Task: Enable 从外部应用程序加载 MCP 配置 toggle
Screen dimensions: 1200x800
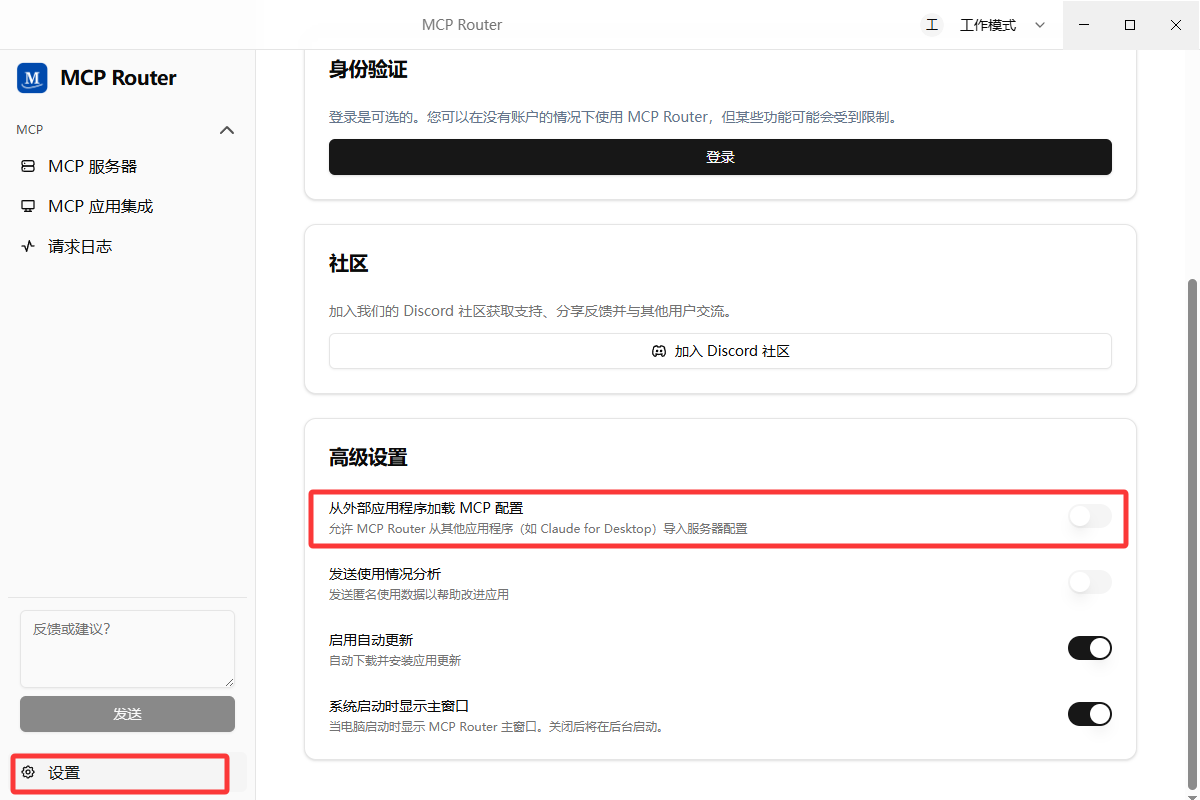Action: click(x=1090, y=516)
